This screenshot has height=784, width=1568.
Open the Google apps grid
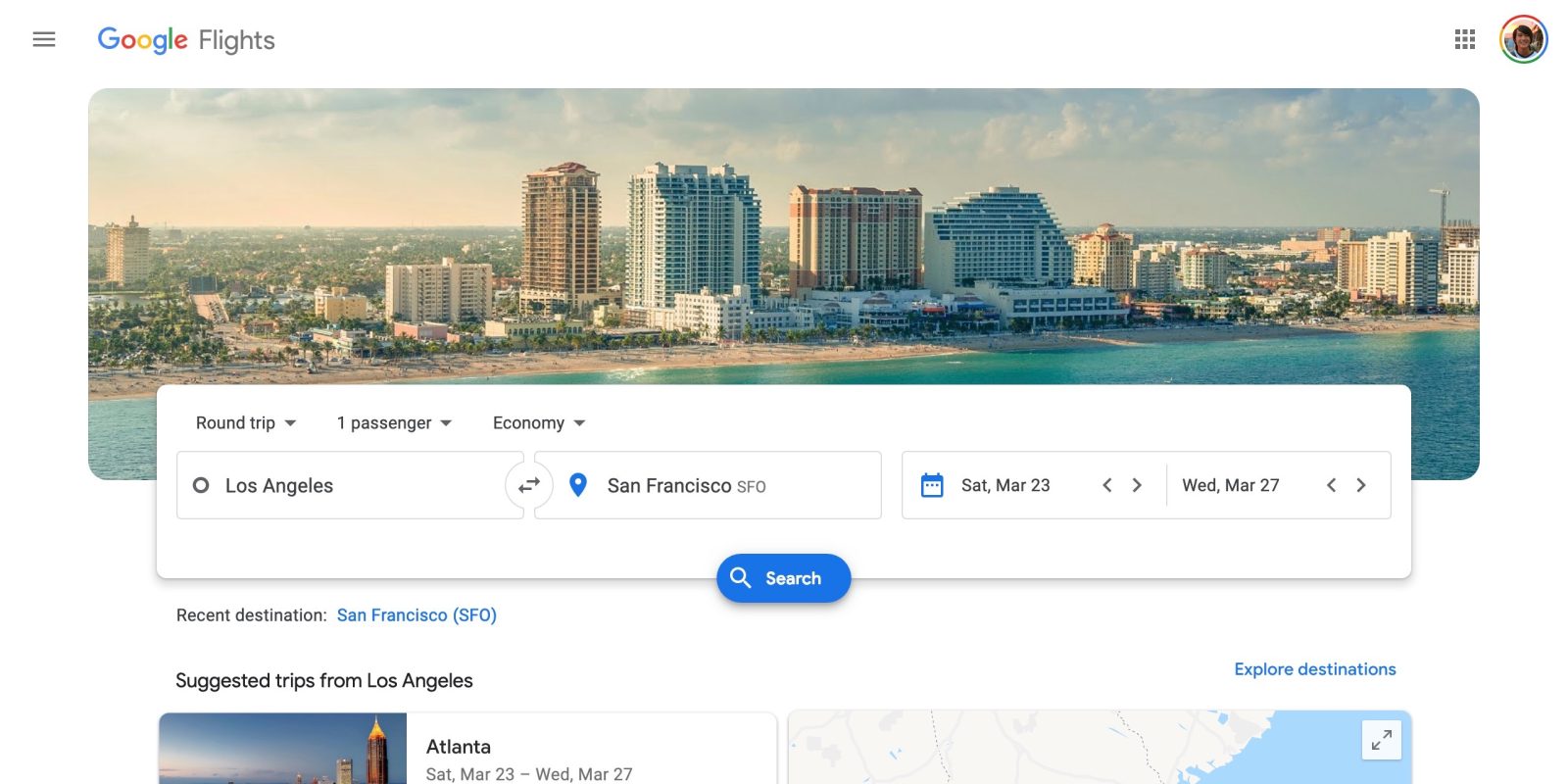pyautogui.click(x=1464, y=39)
